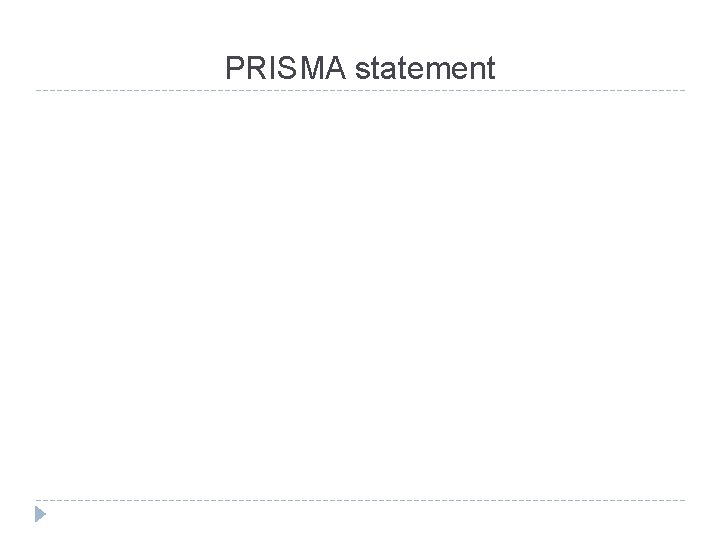Click the dashed divider line above the footer
Viewport: 720px width, 540px height.
coord(360,500)
